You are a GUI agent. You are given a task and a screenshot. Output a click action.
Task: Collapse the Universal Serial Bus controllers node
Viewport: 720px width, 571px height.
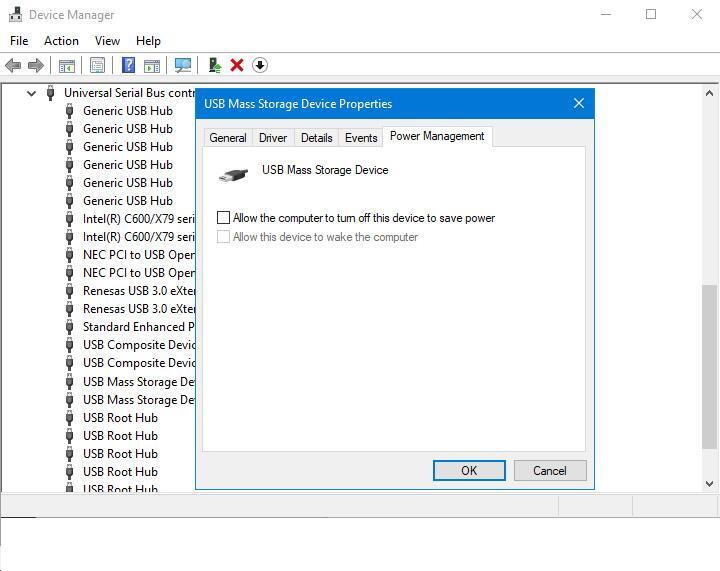tap(31, 93)
